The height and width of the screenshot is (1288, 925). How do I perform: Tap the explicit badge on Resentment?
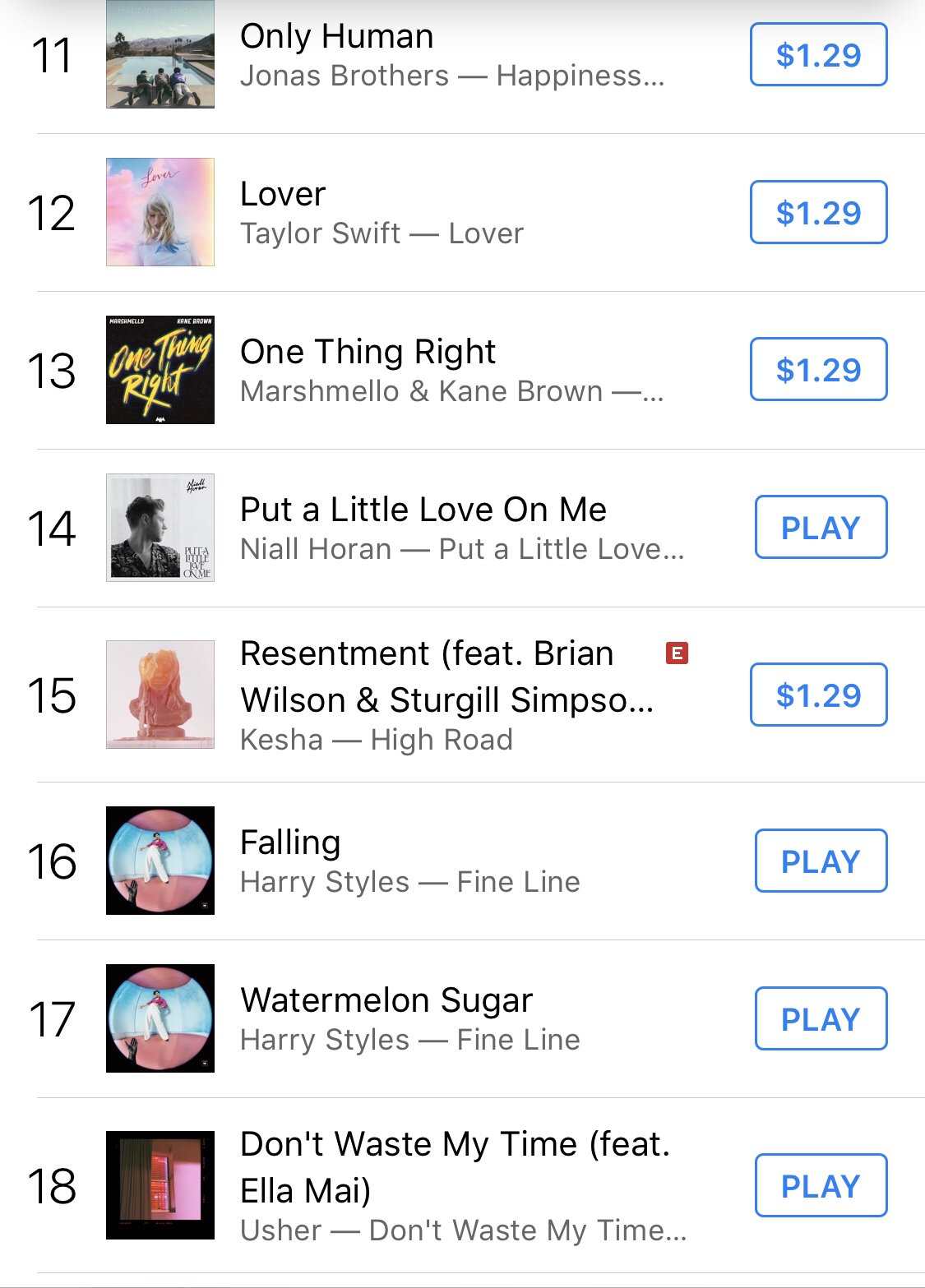677,653
